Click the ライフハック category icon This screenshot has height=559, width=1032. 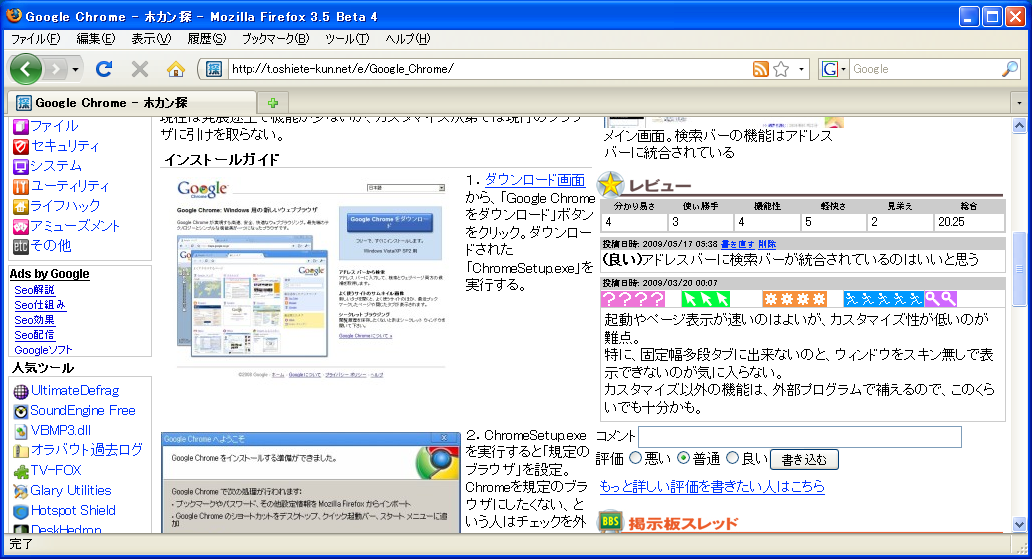click(21, 206)
